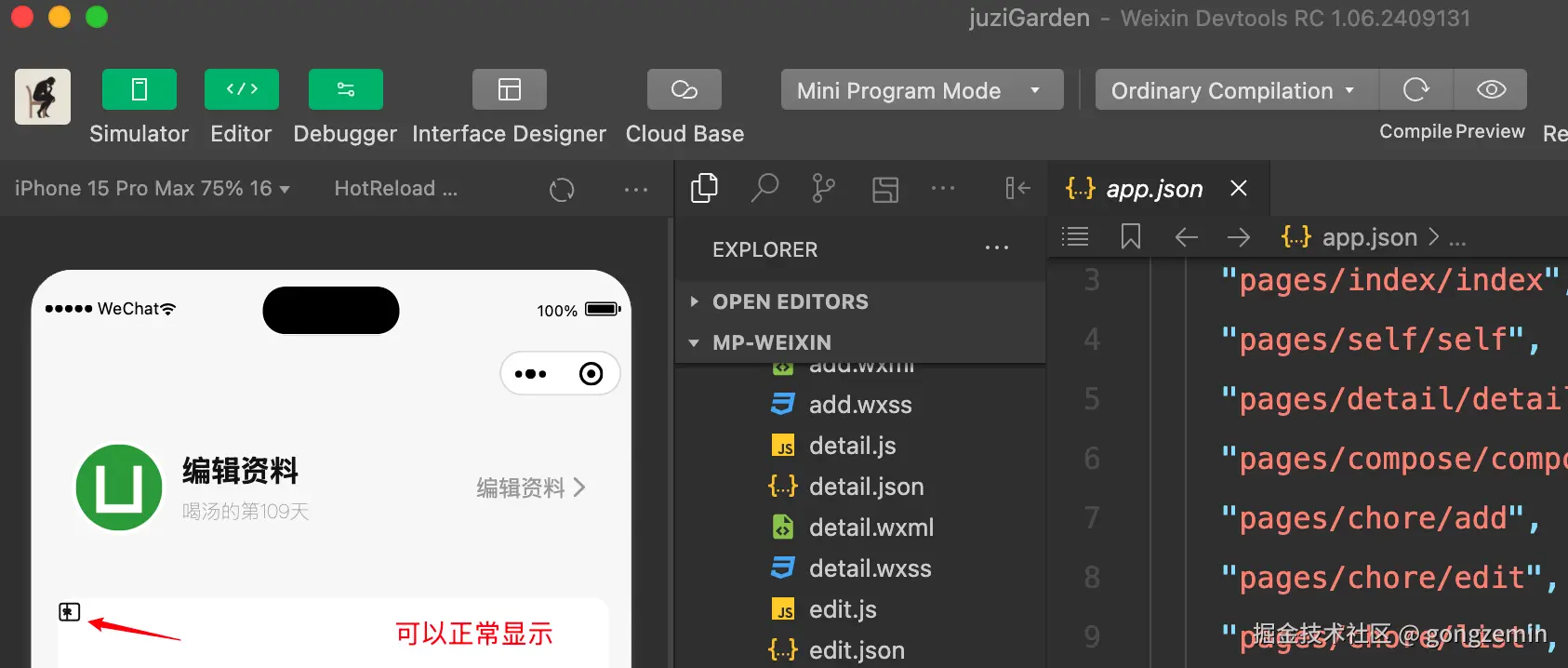Show the Explorer files icon
This screenshot has width=1568, height=668.
click(x=704, y=188)
